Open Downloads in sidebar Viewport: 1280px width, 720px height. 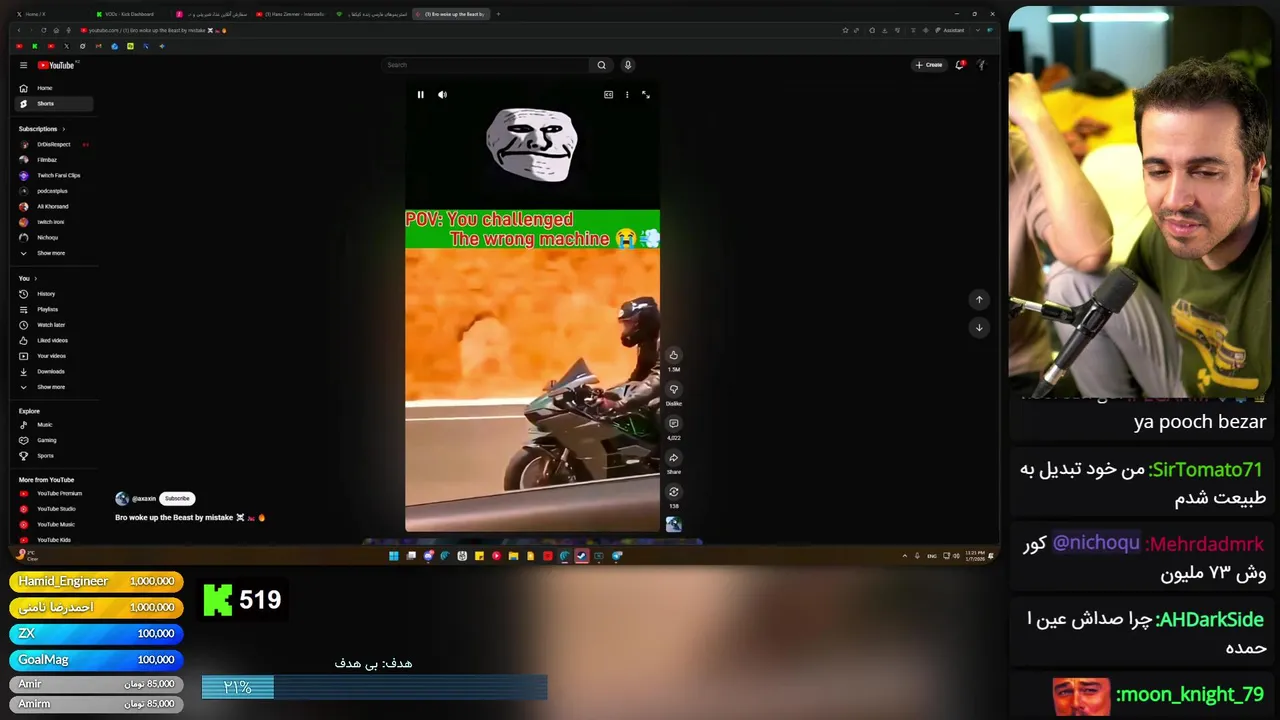pos(55,371)
